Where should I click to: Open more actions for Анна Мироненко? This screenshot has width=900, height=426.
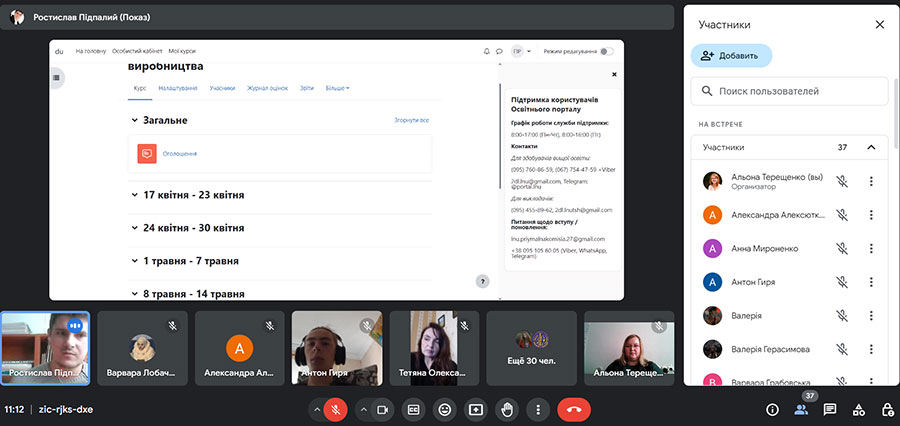coord(871,249)
